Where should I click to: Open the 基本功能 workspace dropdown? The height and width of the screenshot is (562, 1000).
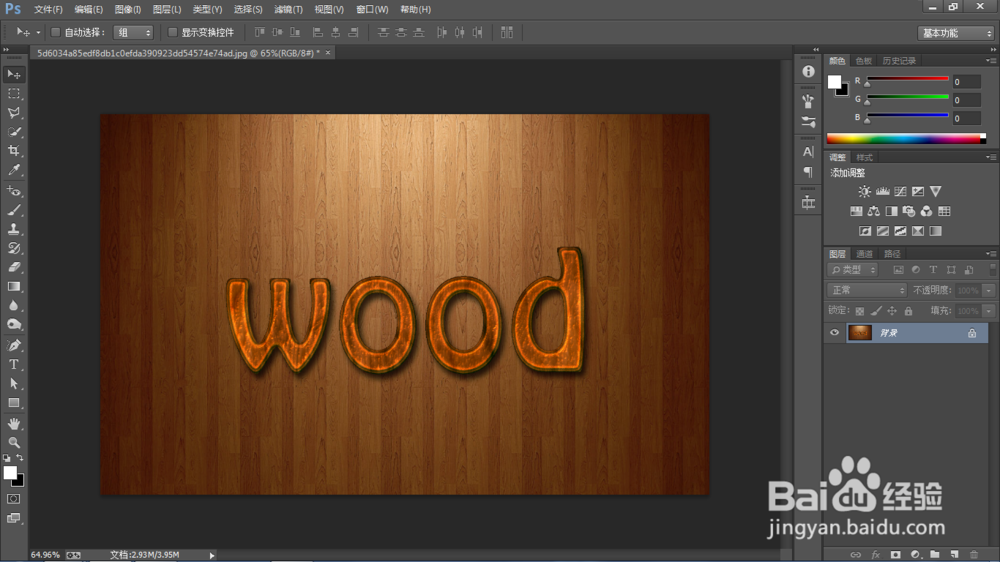956,33
